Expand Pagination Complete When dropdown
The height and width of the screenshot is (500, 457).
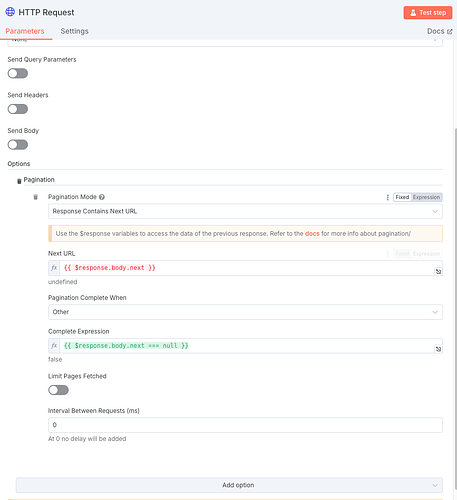coord(245,312)
